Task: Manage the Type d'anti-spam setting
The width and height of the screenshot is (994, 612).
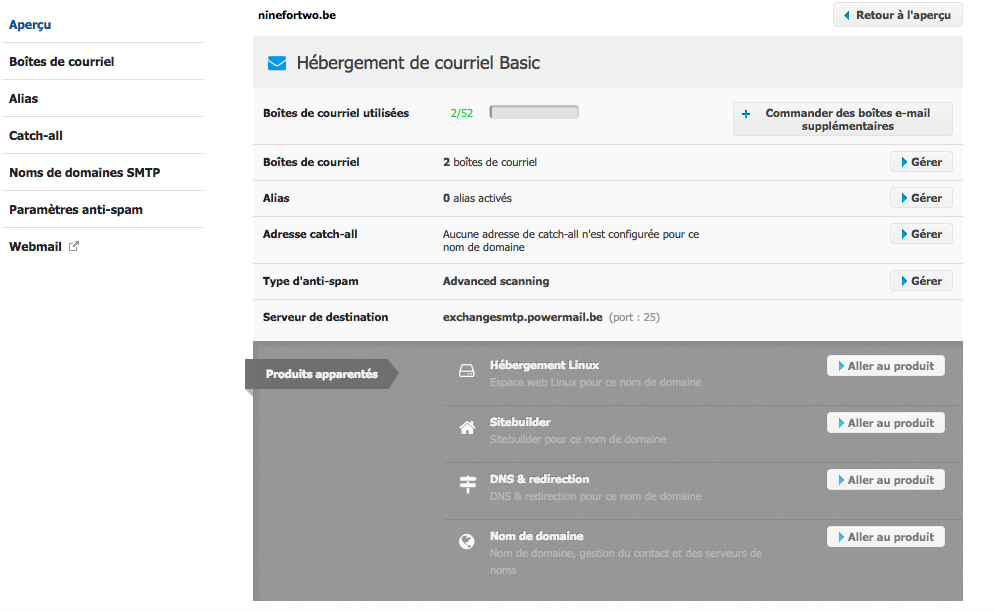Action: pyautogui.click(x=920, y=281)
